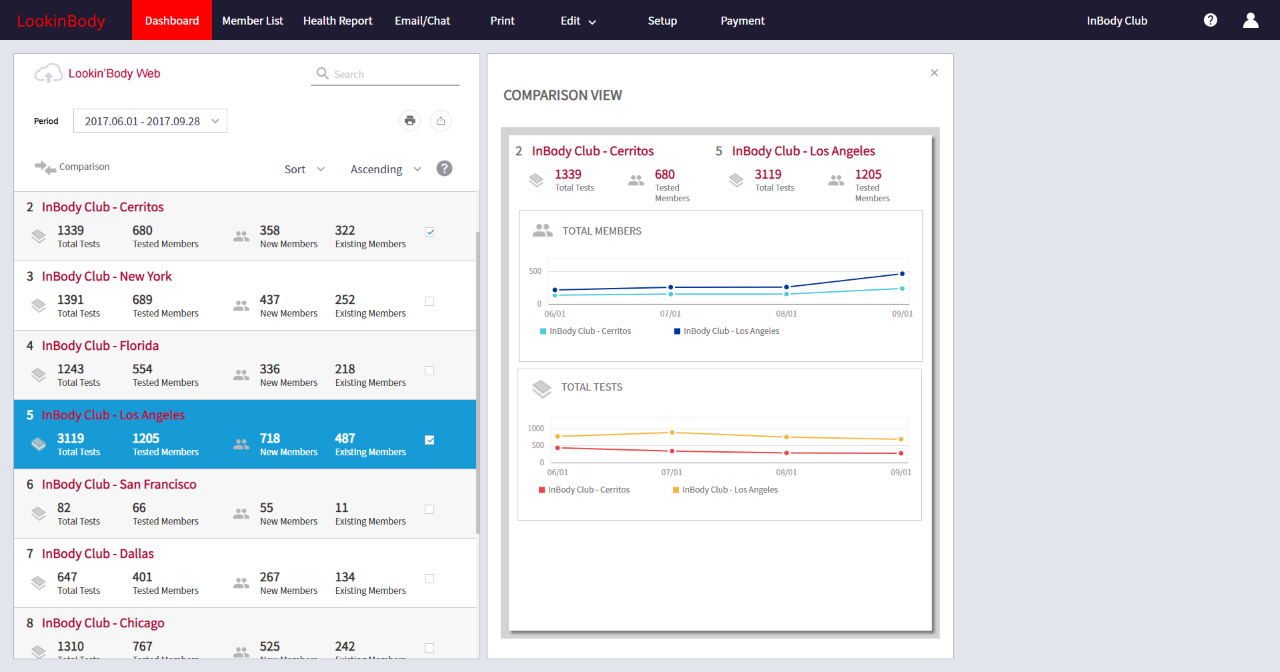Open the user profile icon
This screenshot has height=672, width=1280.
(1250, 20)
